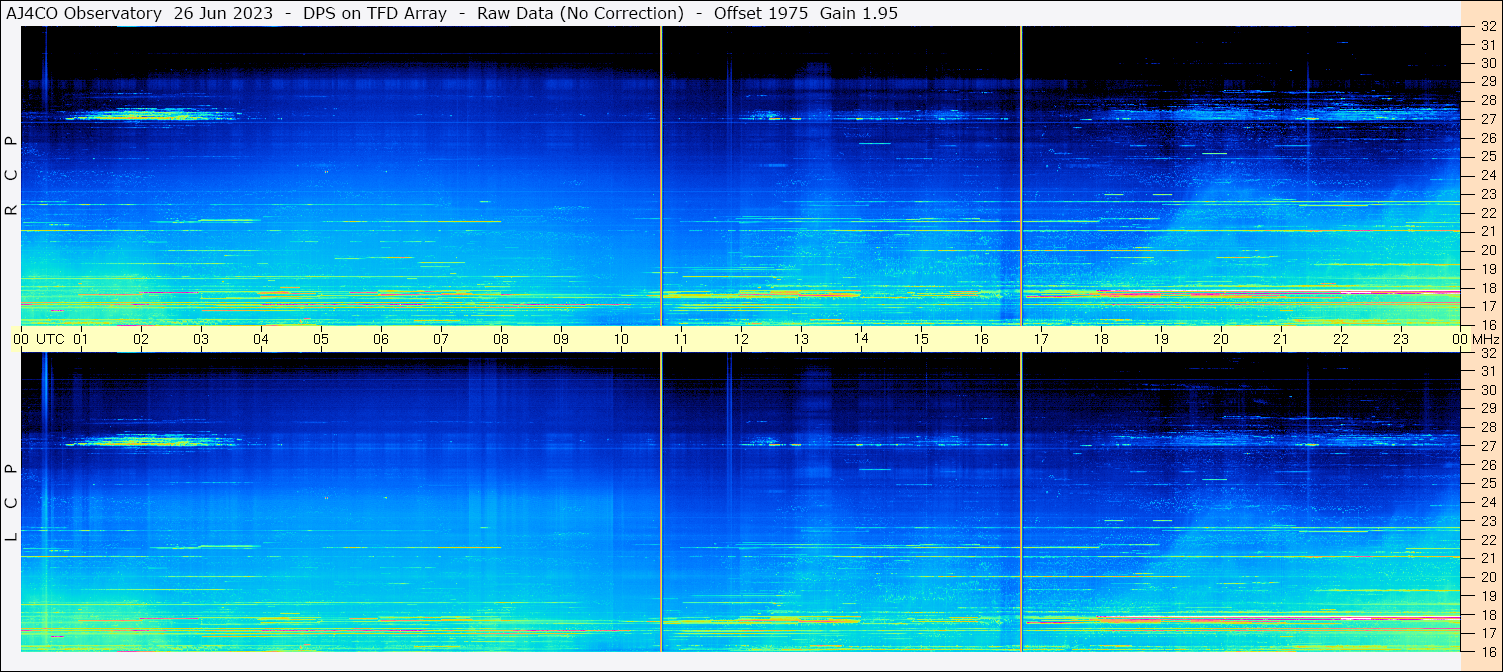Click the "00" label beside UTC
The height and width of the screenshot is (672, 1503).
coord(21,339)
